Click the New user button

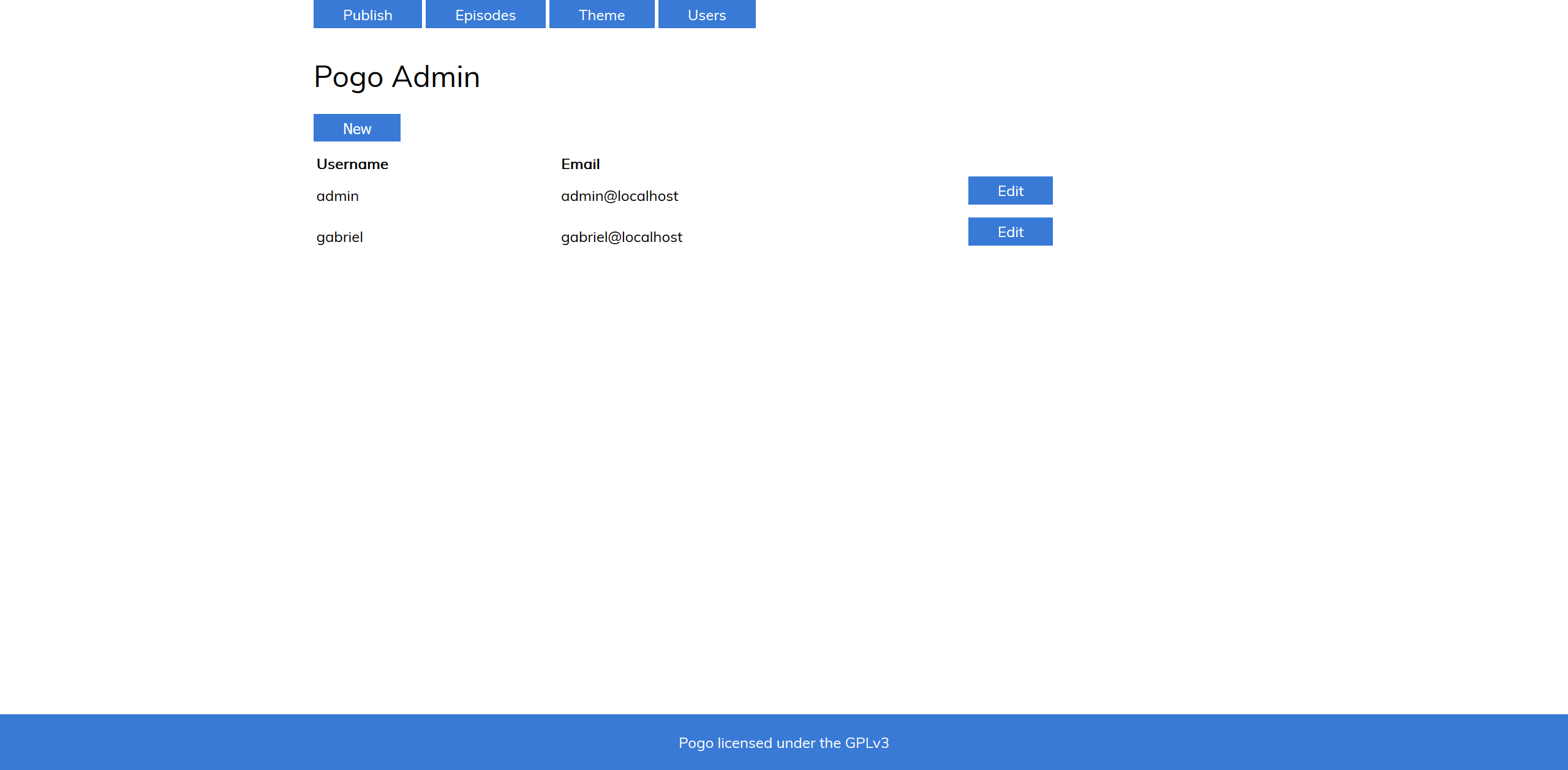(x=356, y=128)
